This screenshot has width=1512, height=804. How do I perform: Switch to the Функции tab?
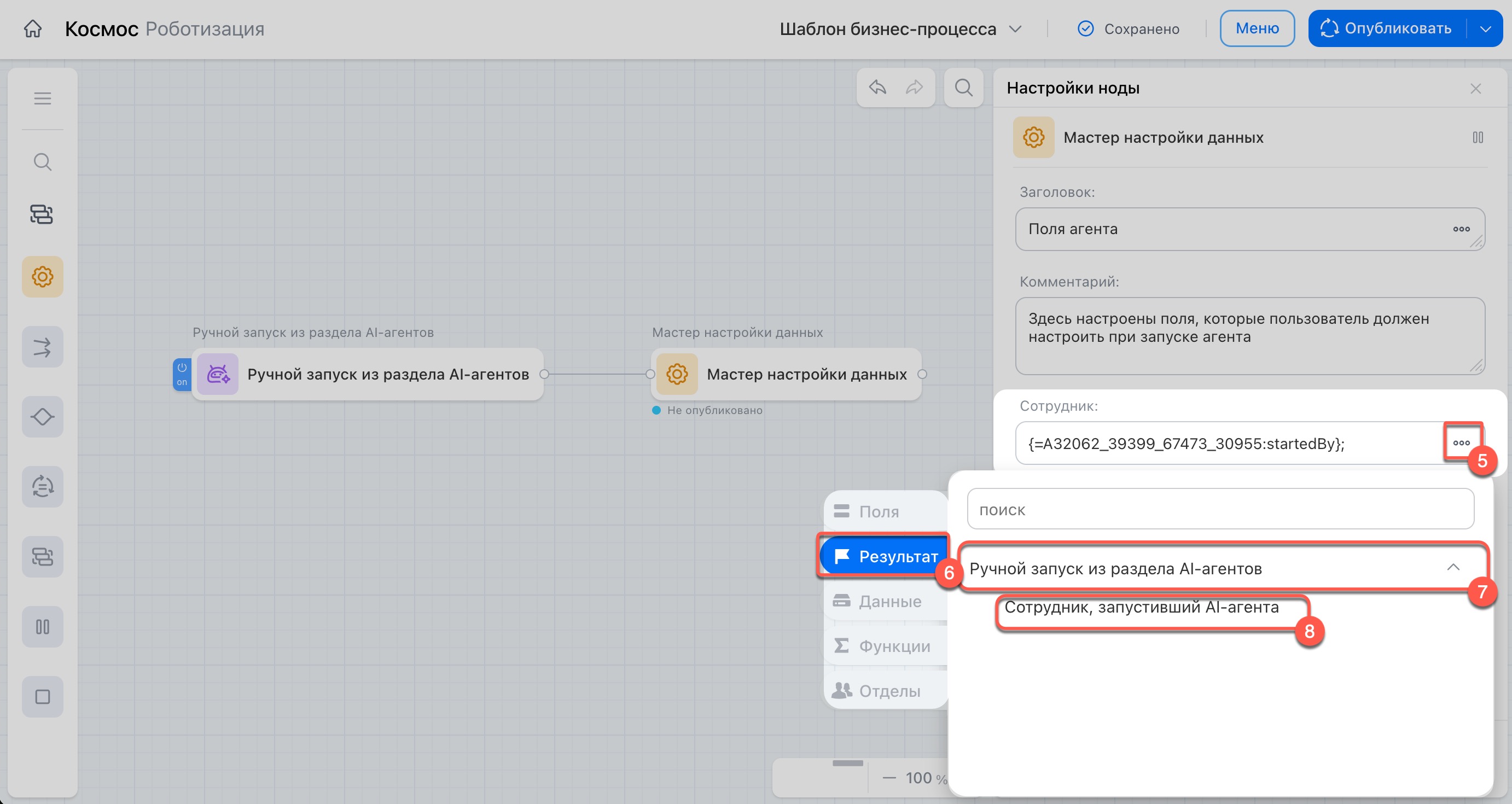click(x=885, y=646)
